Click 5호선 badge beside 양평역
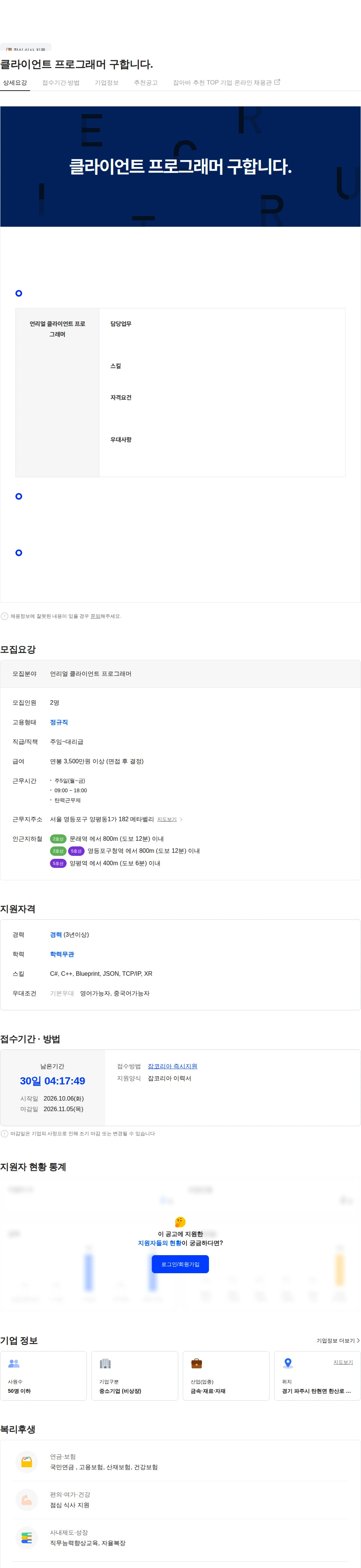The height and width of the screenshot is (1568, 361). point(58,863)
